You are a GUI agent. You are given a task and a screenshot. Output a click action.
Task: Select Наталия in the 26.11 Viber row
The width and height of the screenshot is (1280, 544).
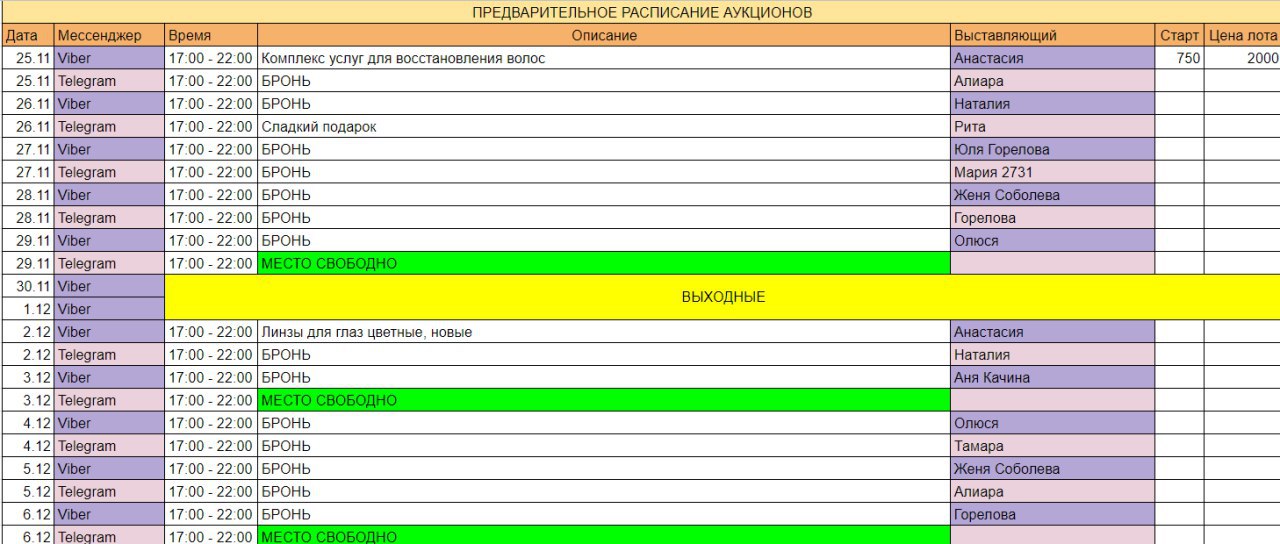[1053, 104]
